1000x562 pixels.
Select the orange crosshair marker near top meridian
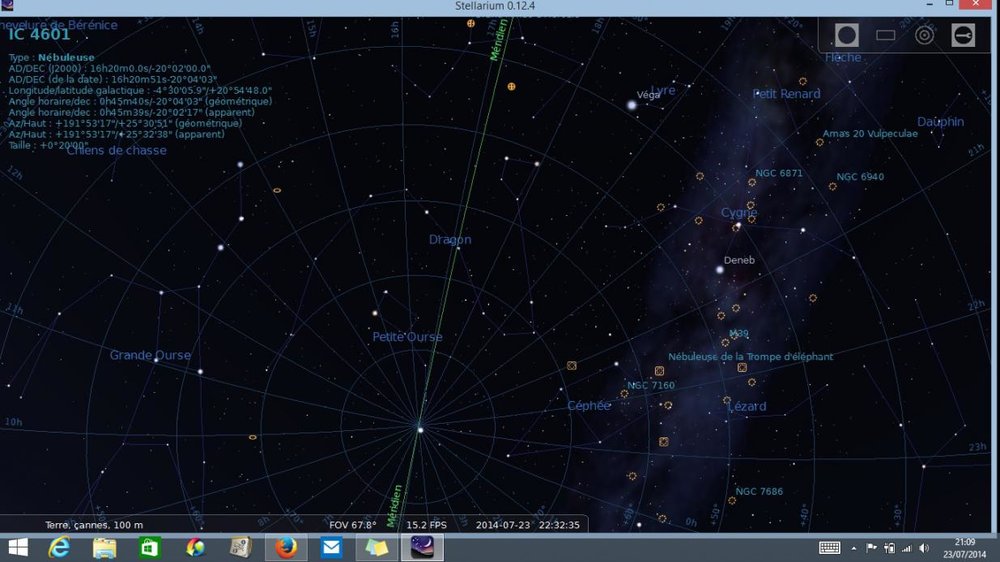tap(471, 23)
